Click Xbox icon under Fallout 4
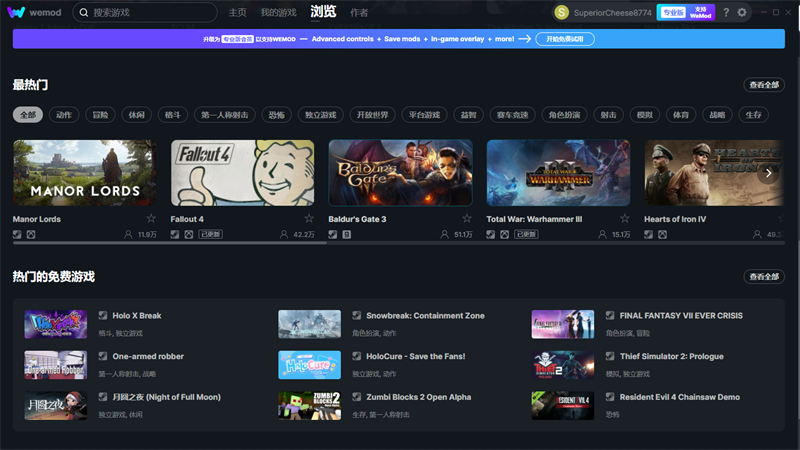Image resolution: width=800 pixels, height=450 pixels. [x=189, y=234]
